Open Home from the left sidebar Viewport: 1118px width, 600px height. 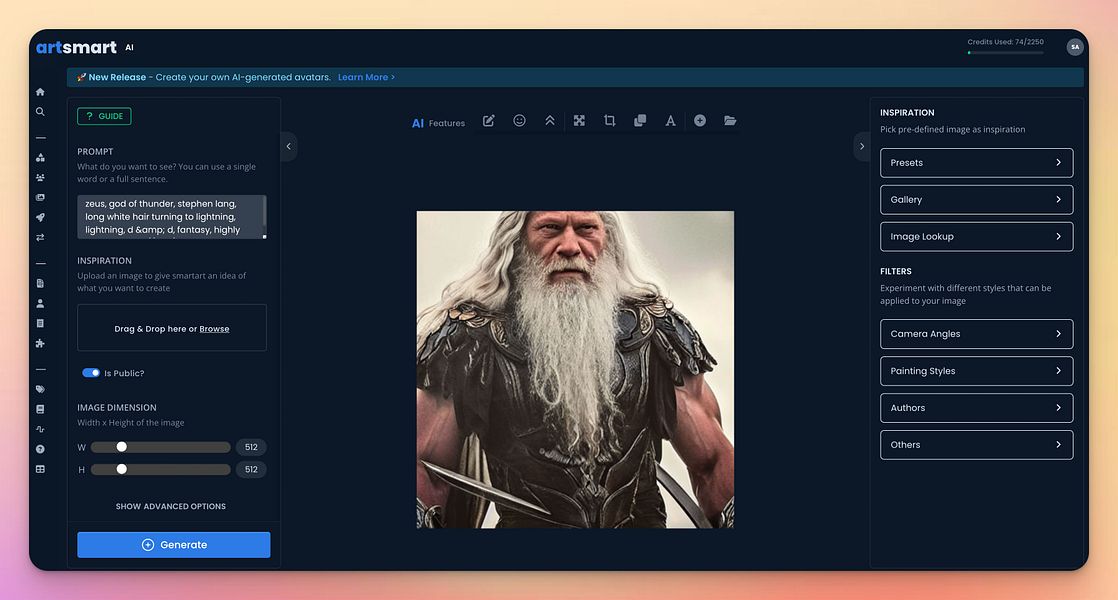pyautogui.click(x=39, y=90)
